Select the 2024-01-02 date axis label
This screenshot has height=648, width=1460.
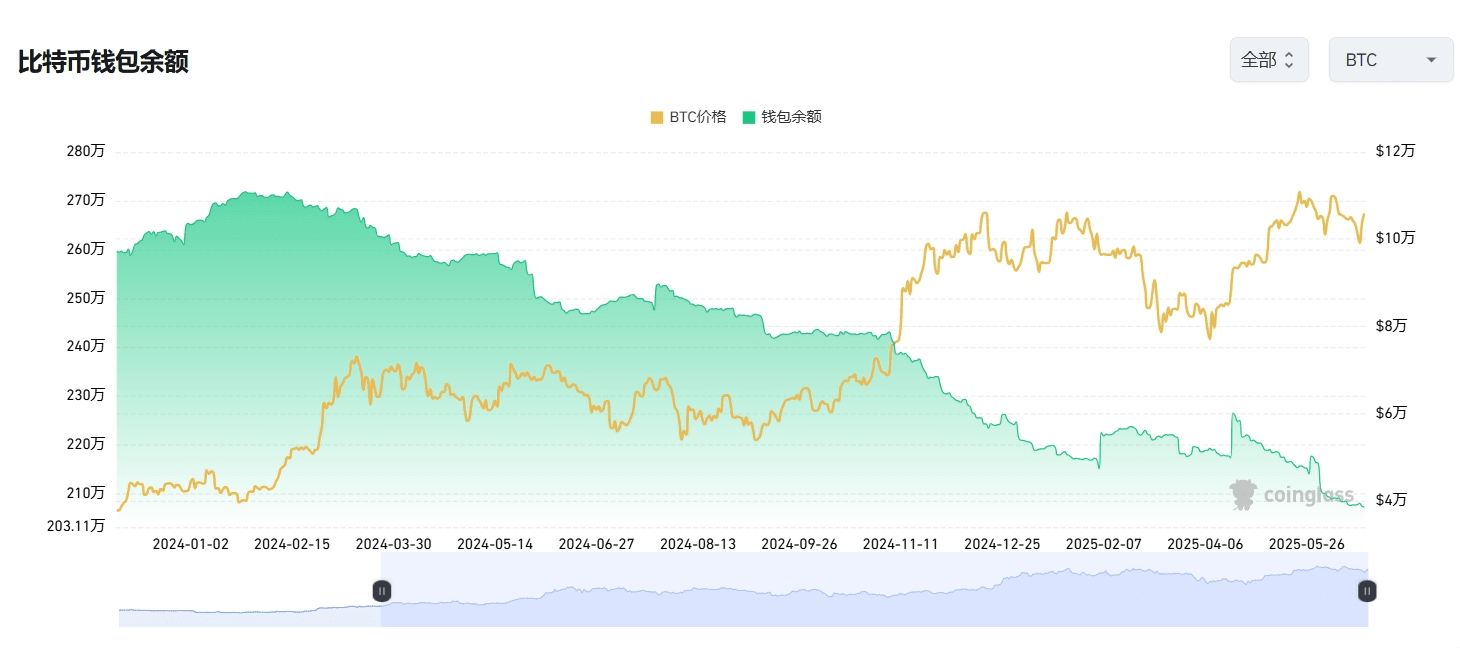click(x=190, y=544)
